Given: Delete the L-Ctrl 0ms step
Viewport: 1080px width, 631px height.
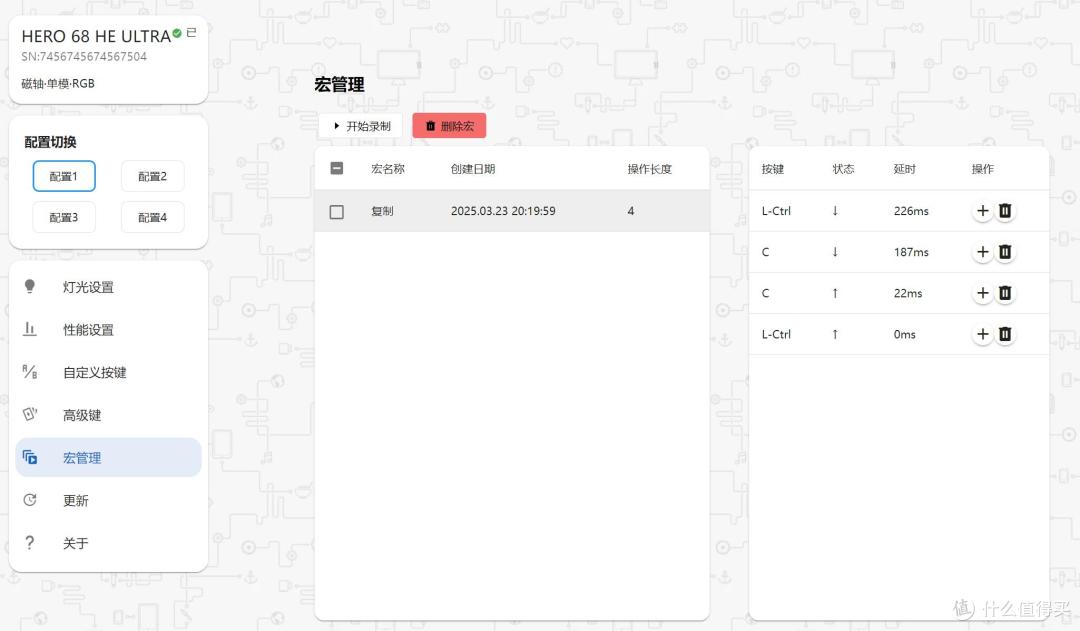Looking at the screenshot, I should click(x=1005, y=334).
